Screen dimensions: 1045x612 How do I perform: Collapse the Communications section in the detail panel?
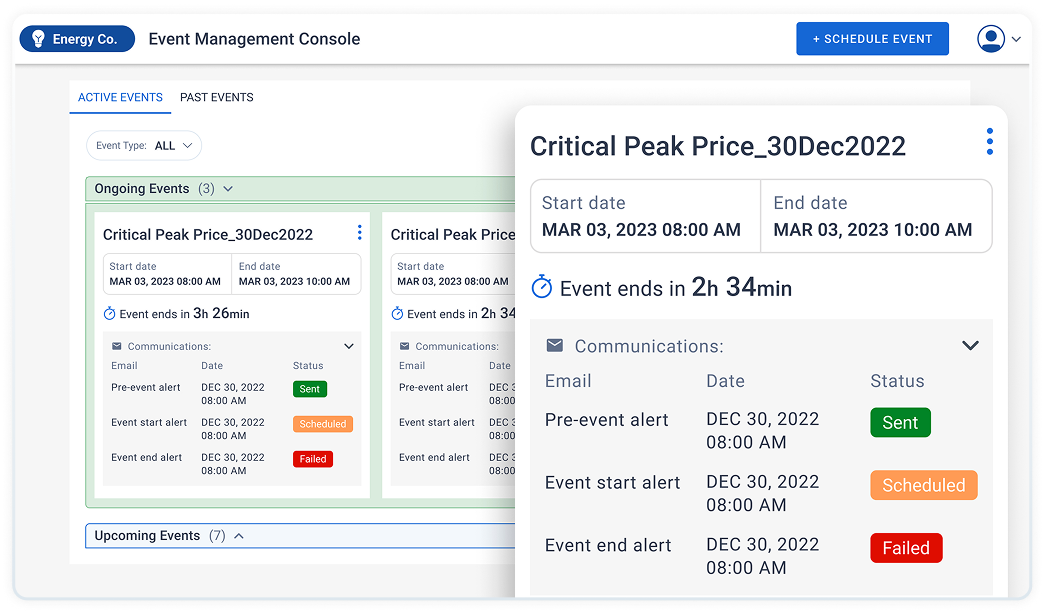[970, 344]
